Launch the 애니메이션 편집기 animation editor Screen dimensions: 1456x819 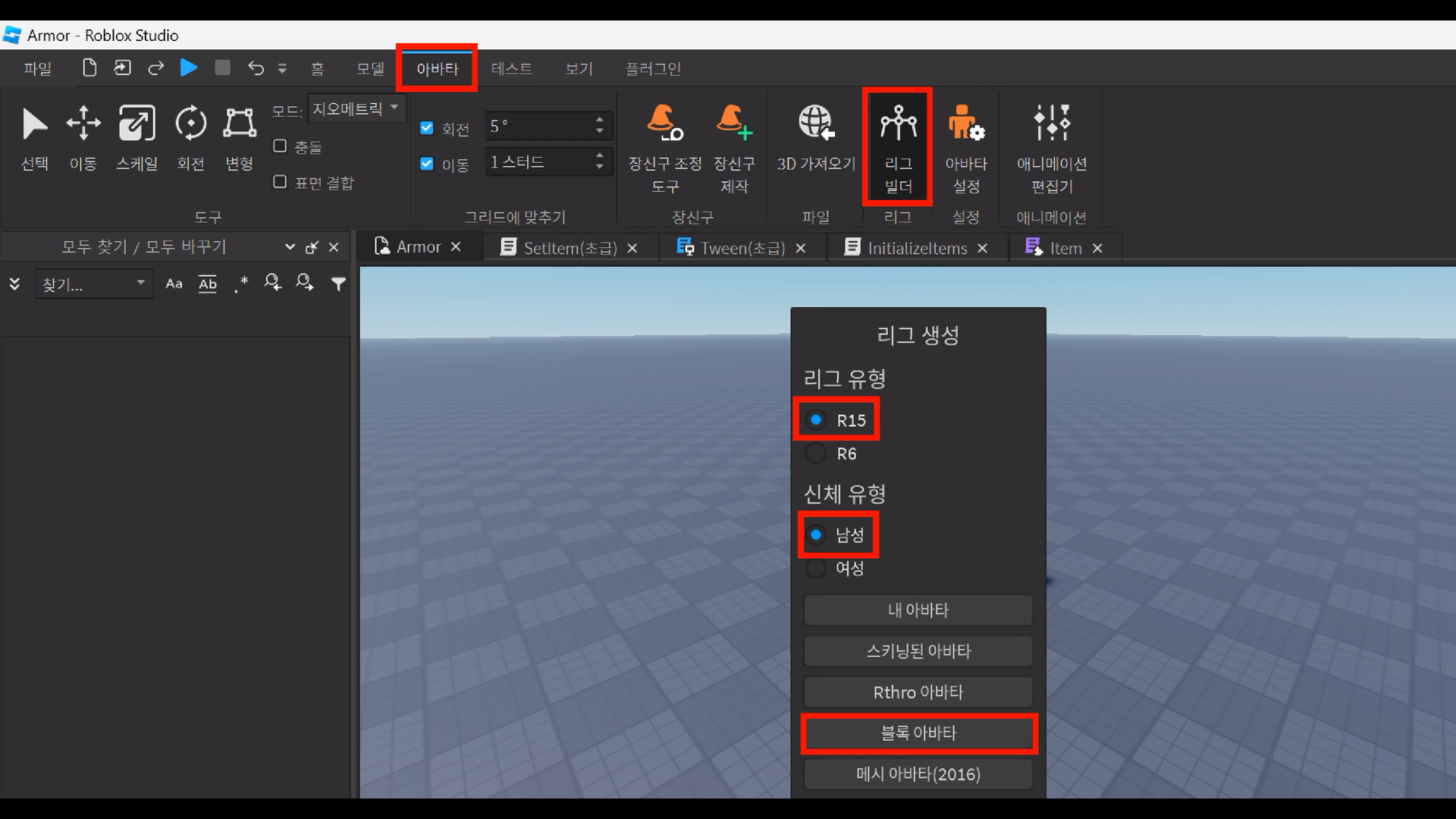pos(1052,149)
